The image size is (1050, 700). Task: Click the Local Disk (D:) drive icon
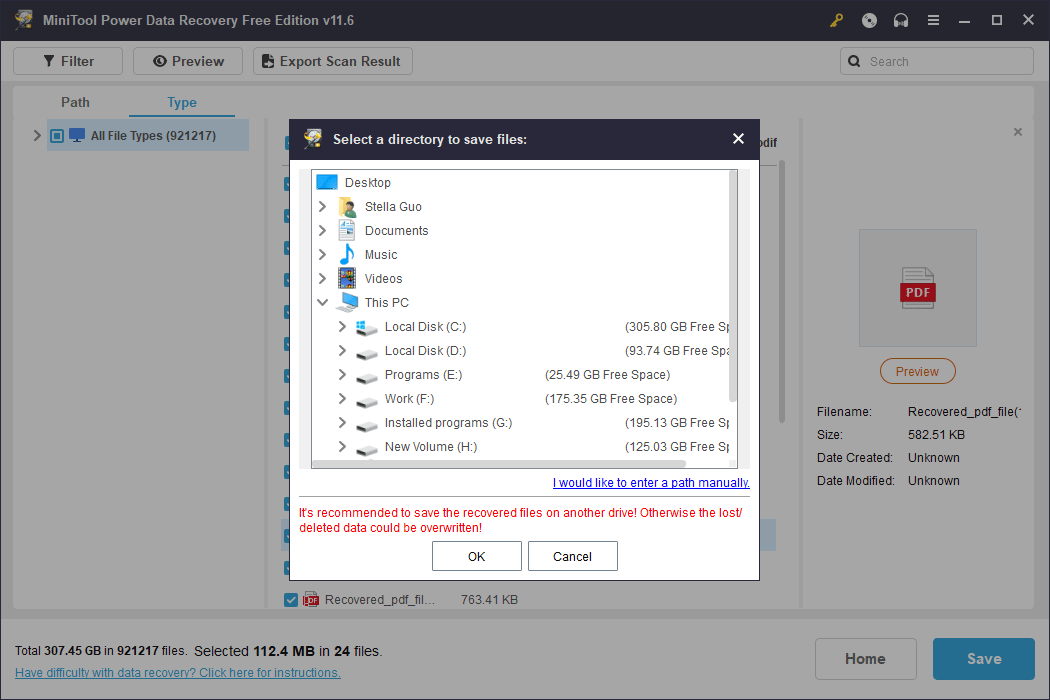click(366, 352)
